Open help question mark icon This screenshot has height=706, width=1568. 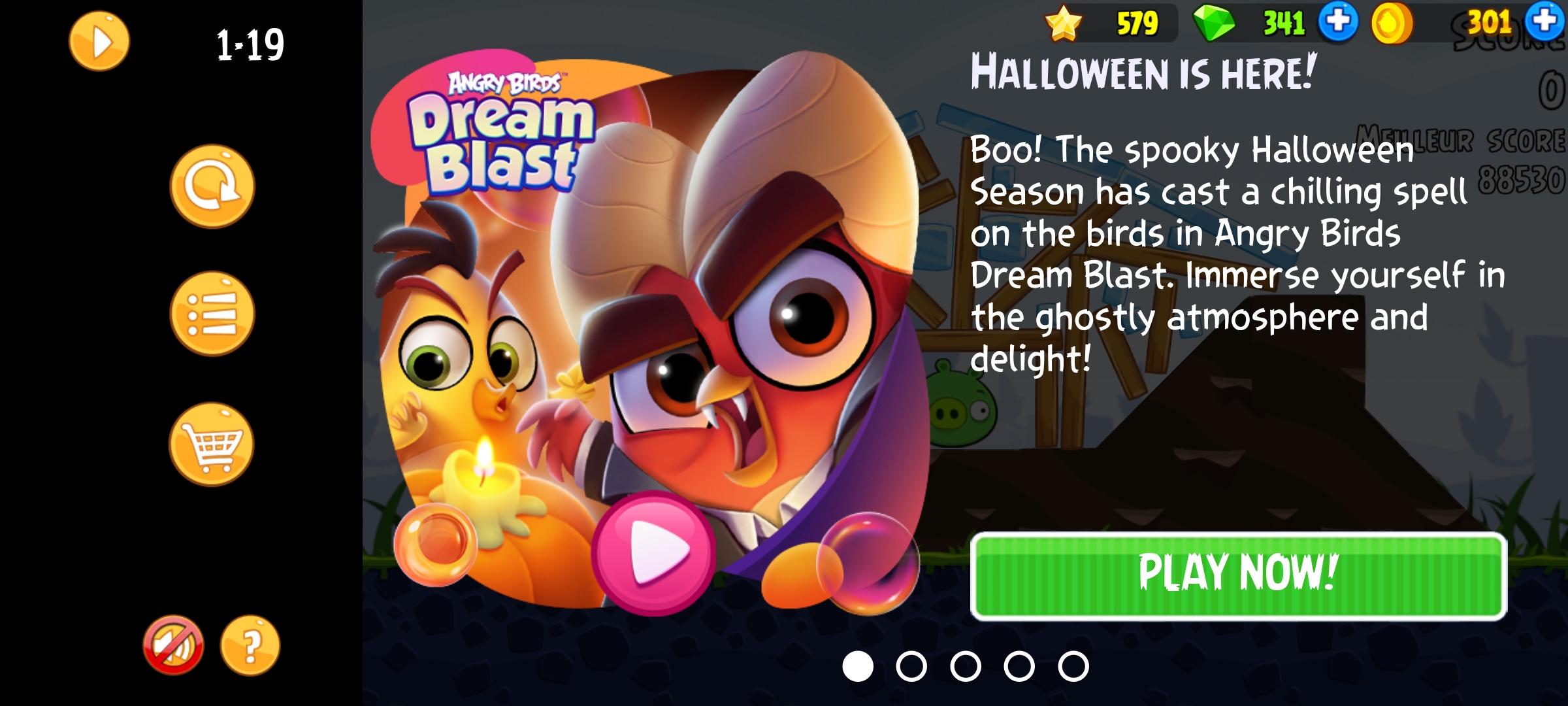coord(250,645)
